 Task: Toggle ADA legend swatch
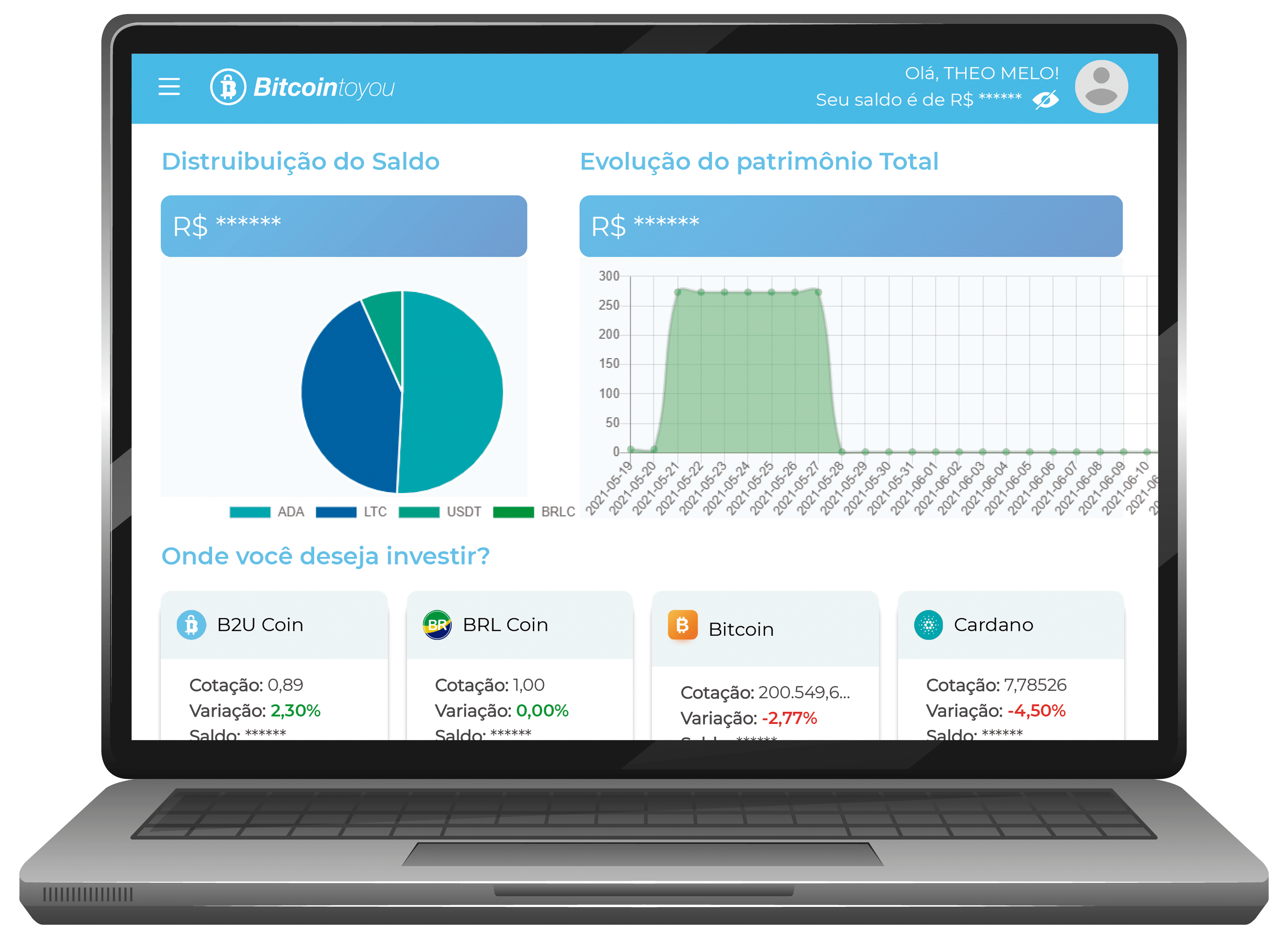[x=250, y=512]
